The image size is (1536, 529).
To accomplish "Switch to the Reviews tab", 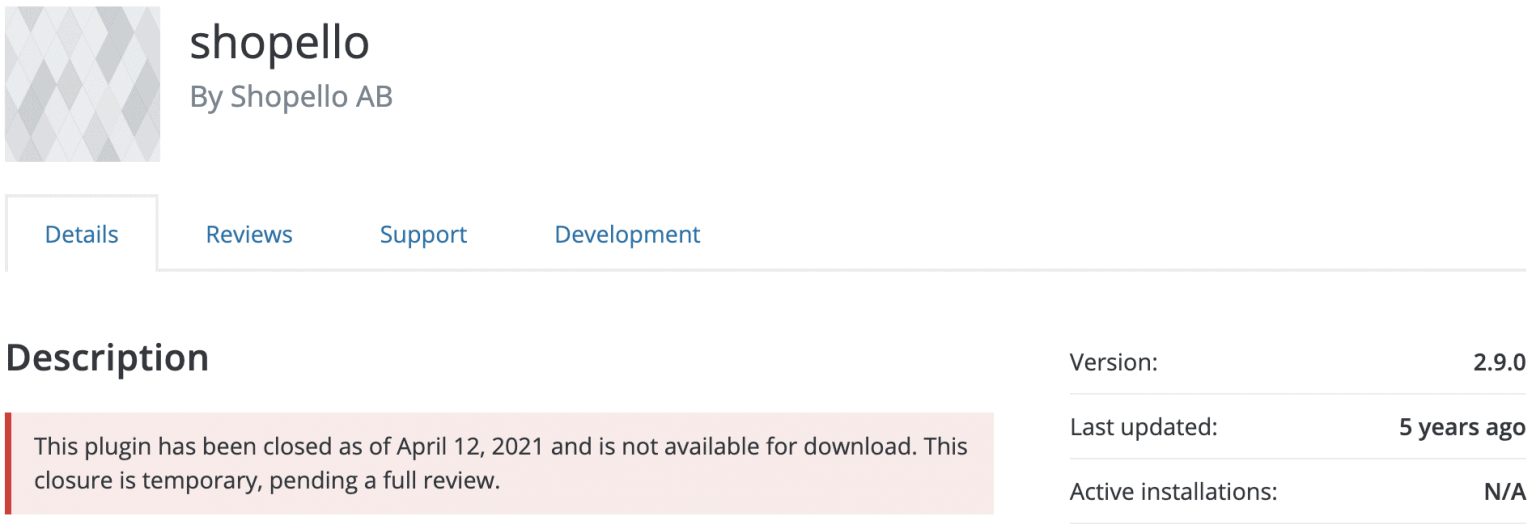I will point(249,234).
